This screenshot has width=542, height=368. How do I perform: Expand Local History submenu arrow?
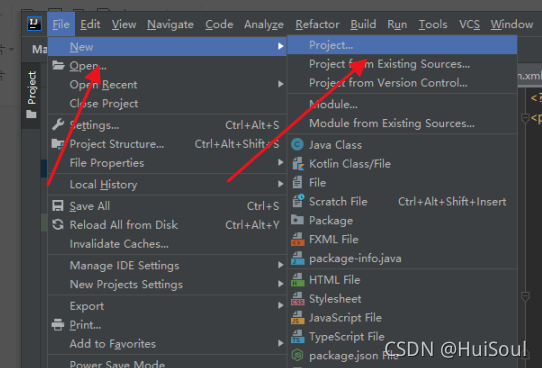(281, 184)
